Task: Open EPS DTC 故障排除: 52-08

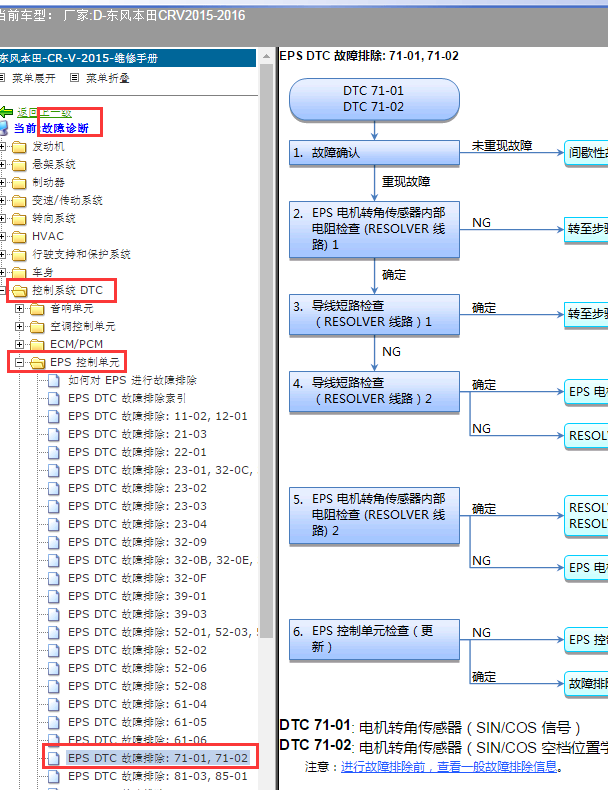Action: (x=138, y=686)
